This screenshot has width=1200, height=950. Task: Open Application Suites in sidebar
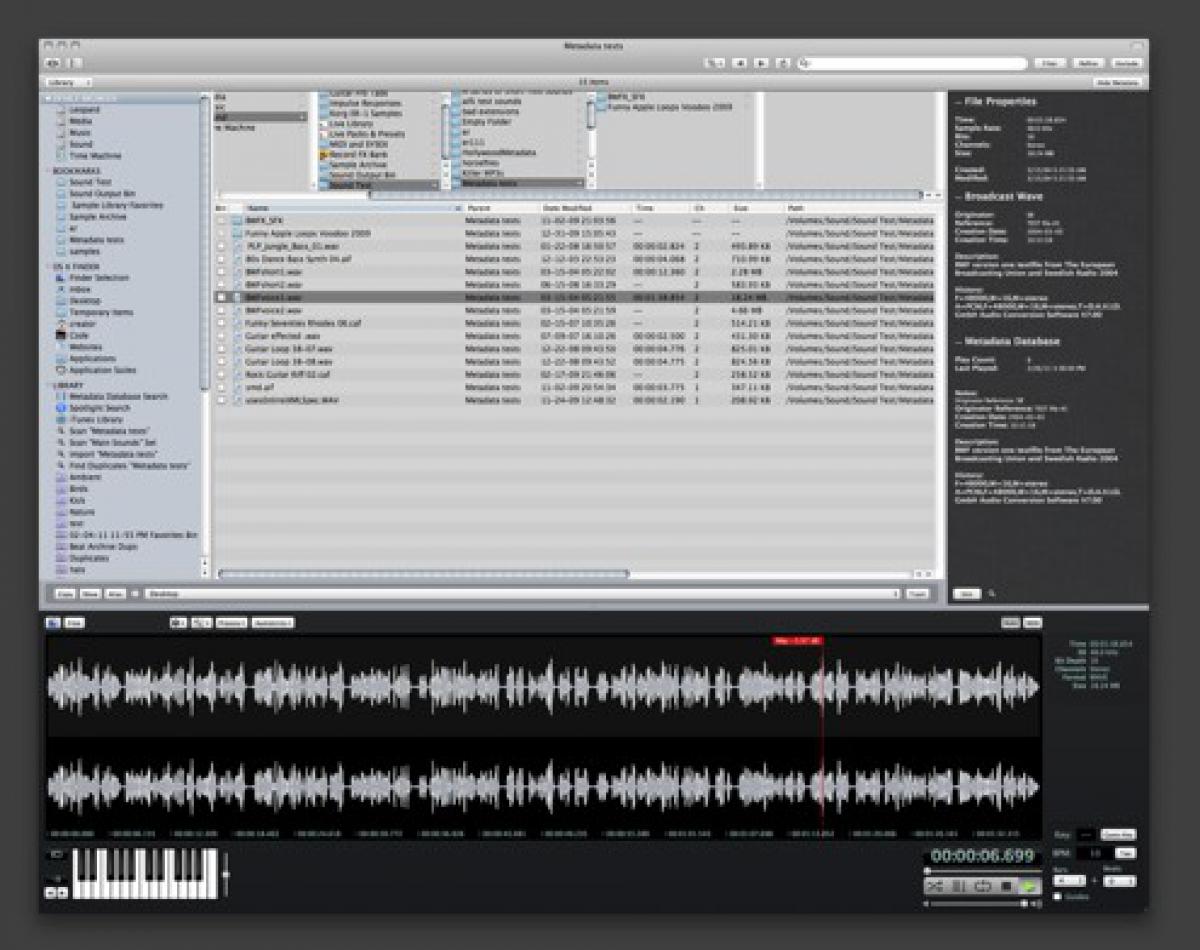102,370
